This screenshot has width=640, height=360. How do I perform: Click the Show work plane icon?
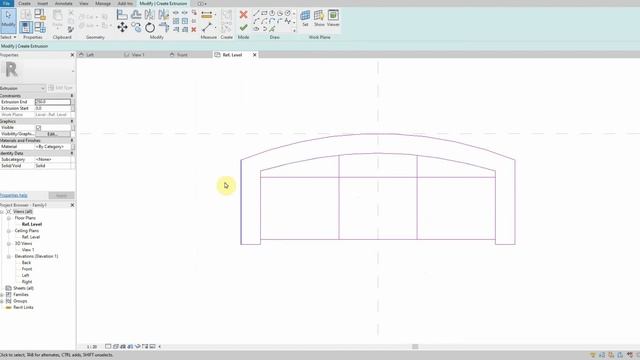click(319, 16)
